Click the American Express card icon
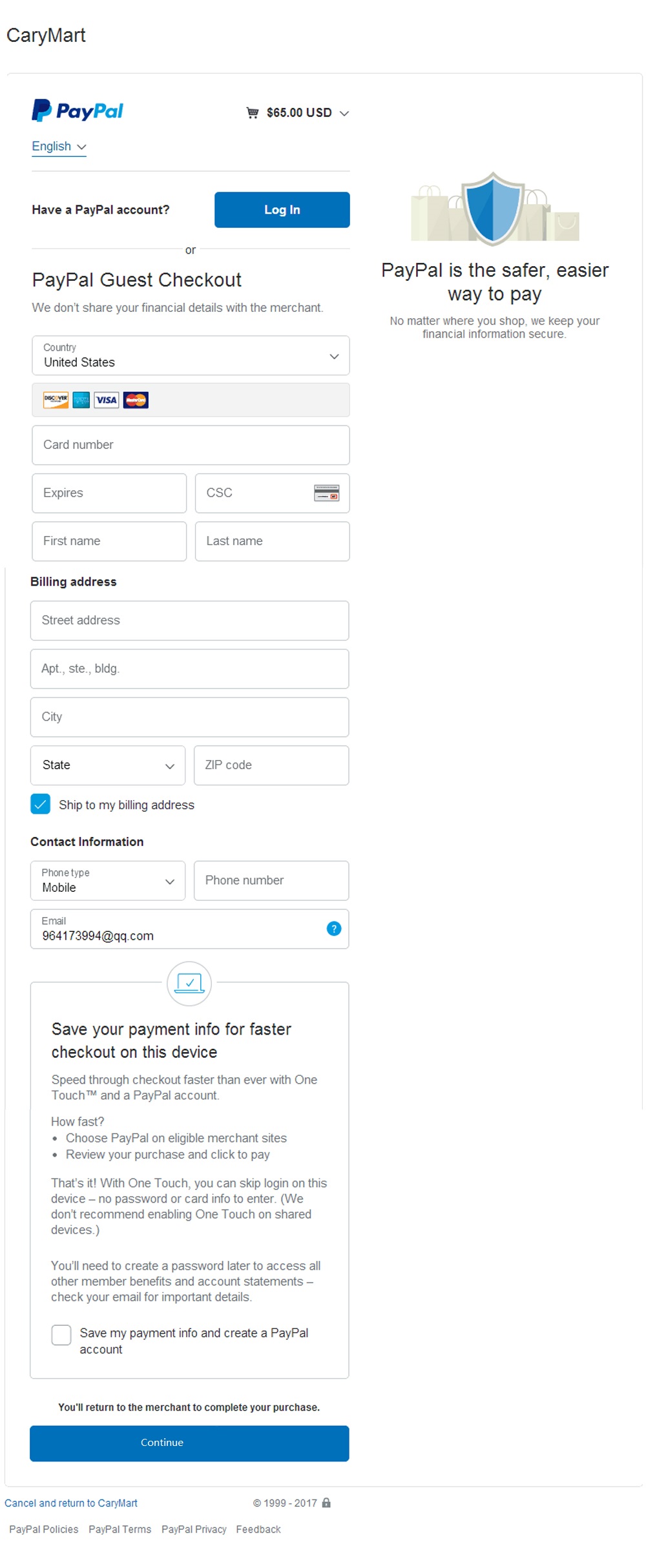This screenshot has width=646, height=1568. 81,400
